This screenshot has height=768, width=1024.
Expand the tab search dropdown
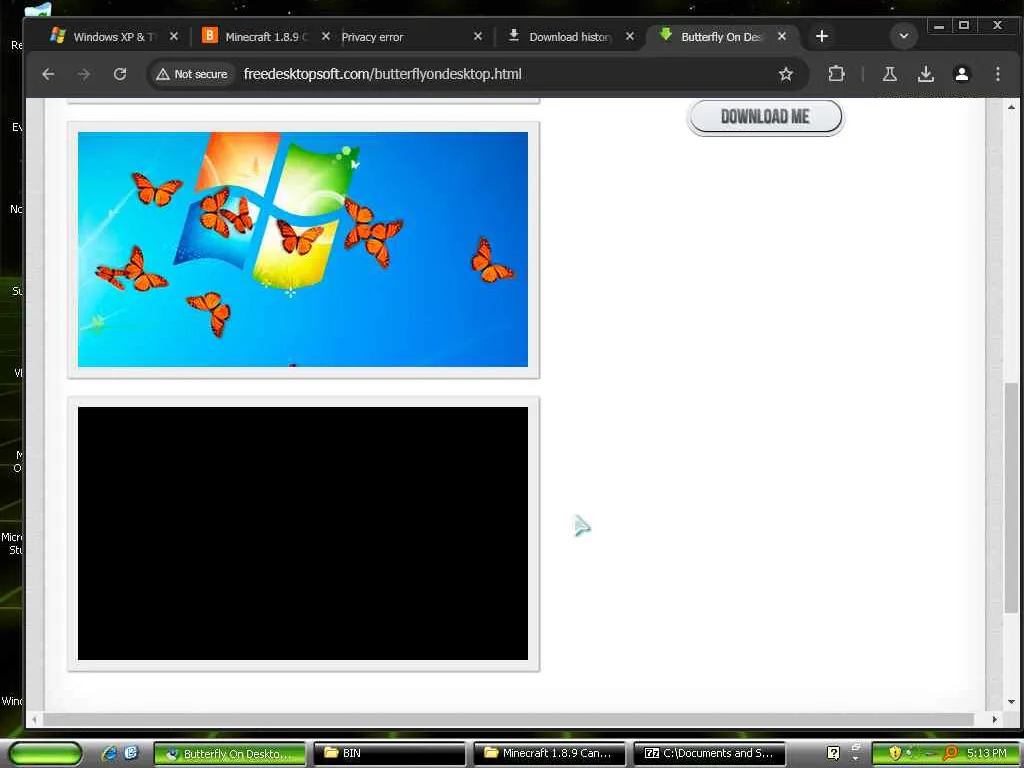click(904, 36)
